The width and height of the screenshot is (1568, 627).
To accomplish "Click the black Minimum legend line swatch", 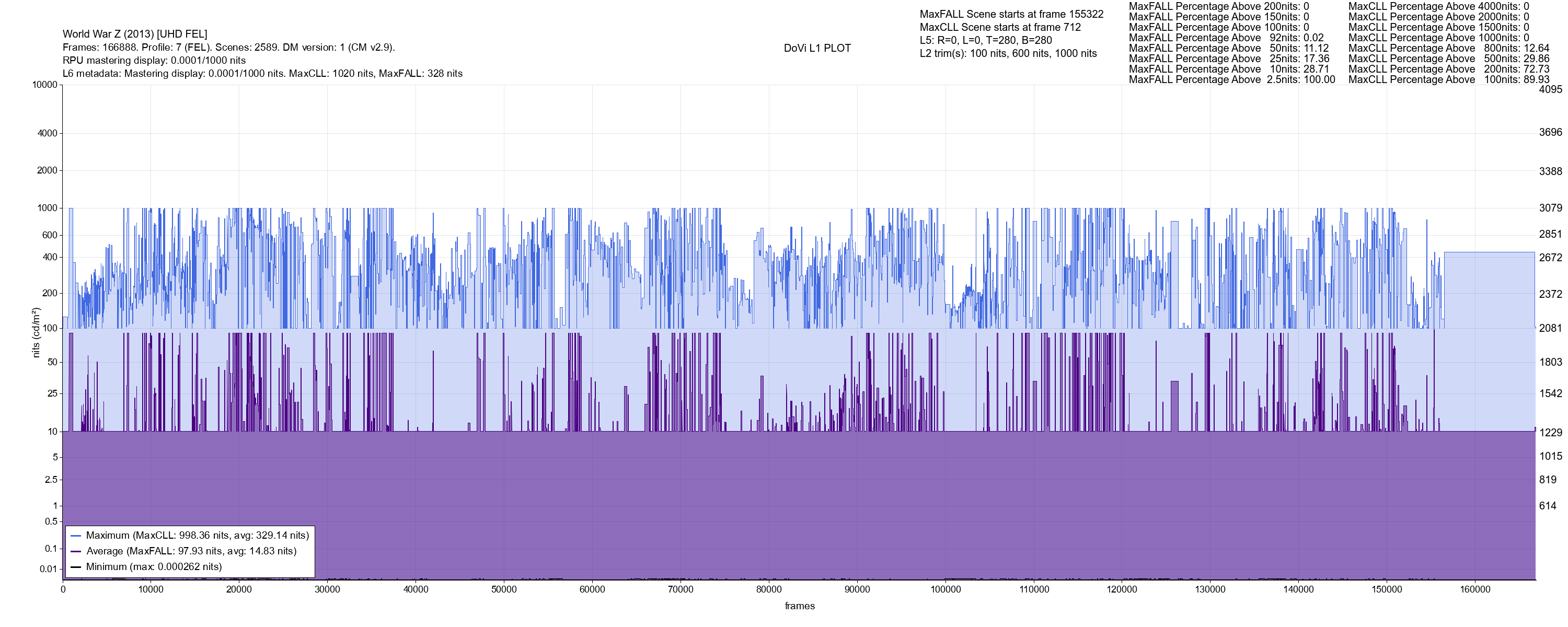I will (x=75, y=567).
